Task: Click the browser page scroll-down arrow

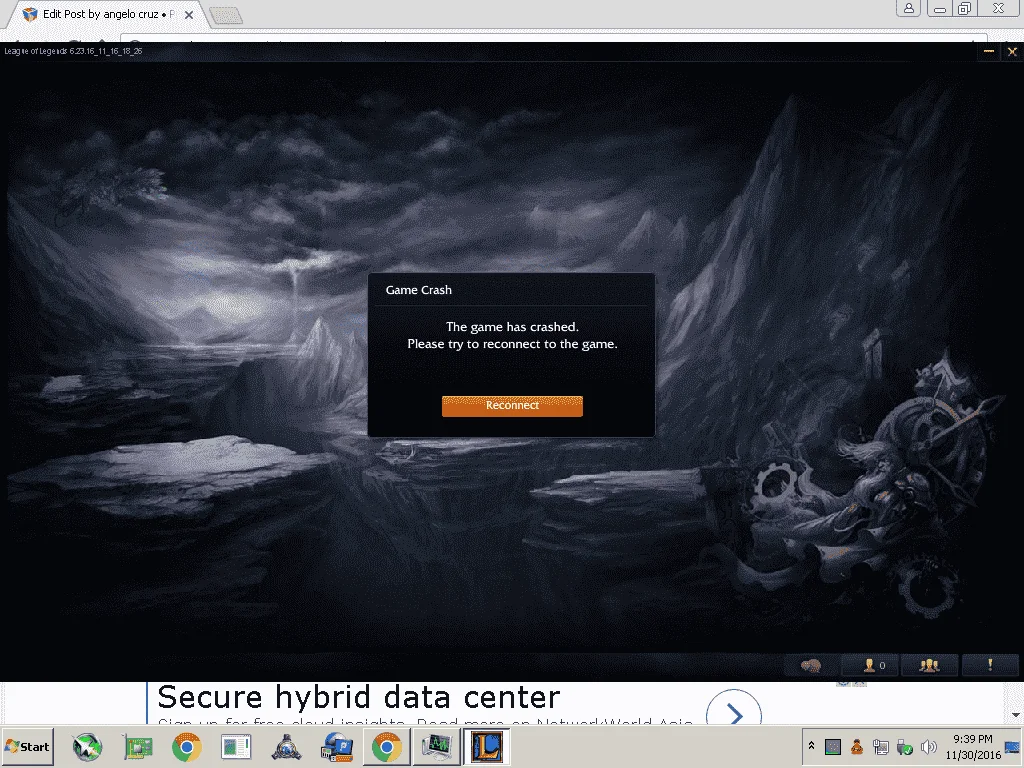Action: [1017, 715]
